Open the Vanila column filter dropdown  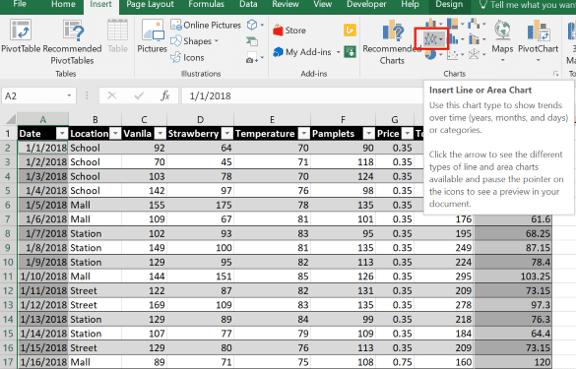161,133
